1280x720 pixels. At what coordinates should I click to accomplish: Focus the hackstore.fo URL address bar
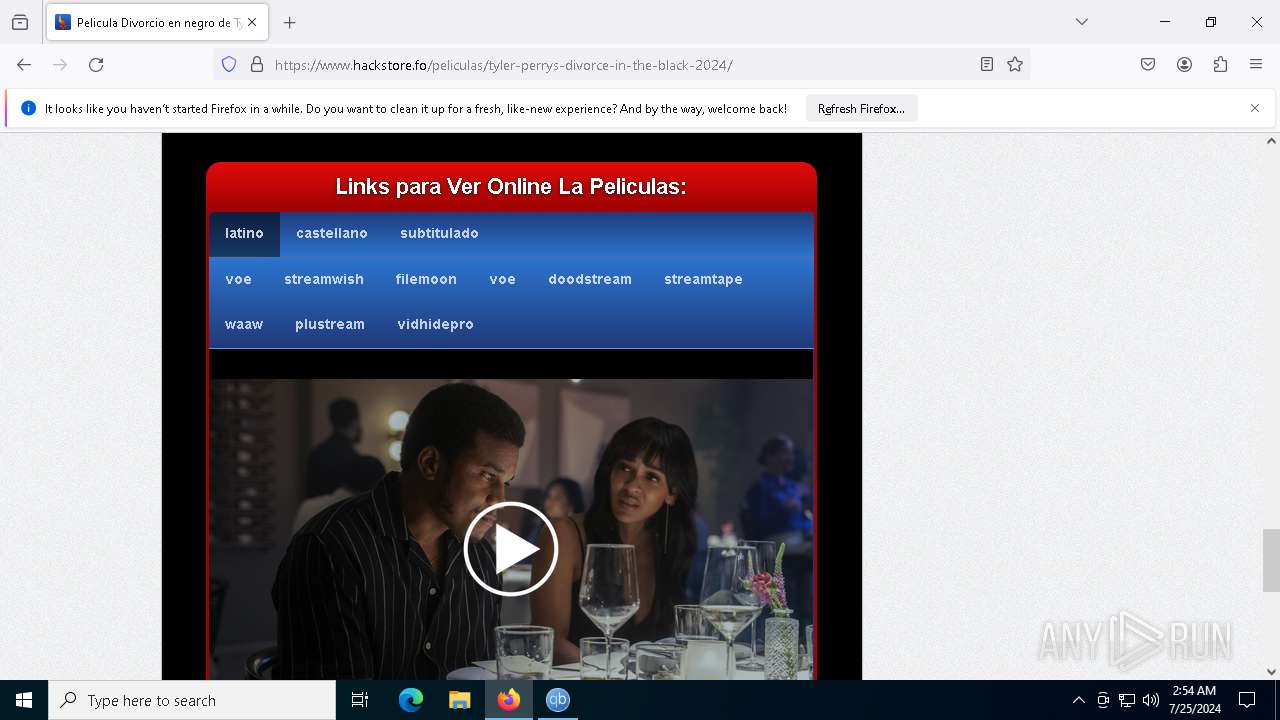[620, 65]
